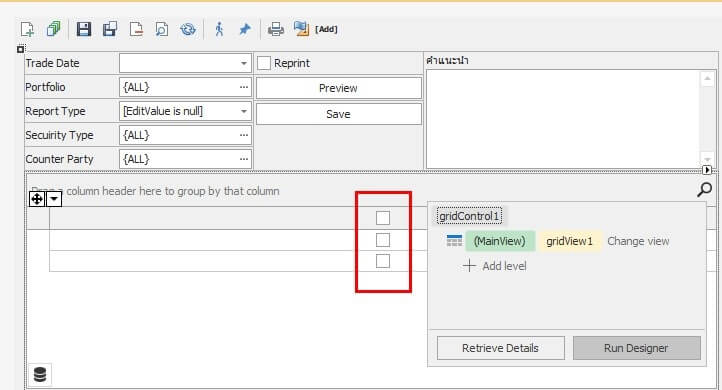Image resolution: width=722 pixels, height=390 pixels.
Task: Open the Portfolio ellipsis selector
Action: point(244,87)
